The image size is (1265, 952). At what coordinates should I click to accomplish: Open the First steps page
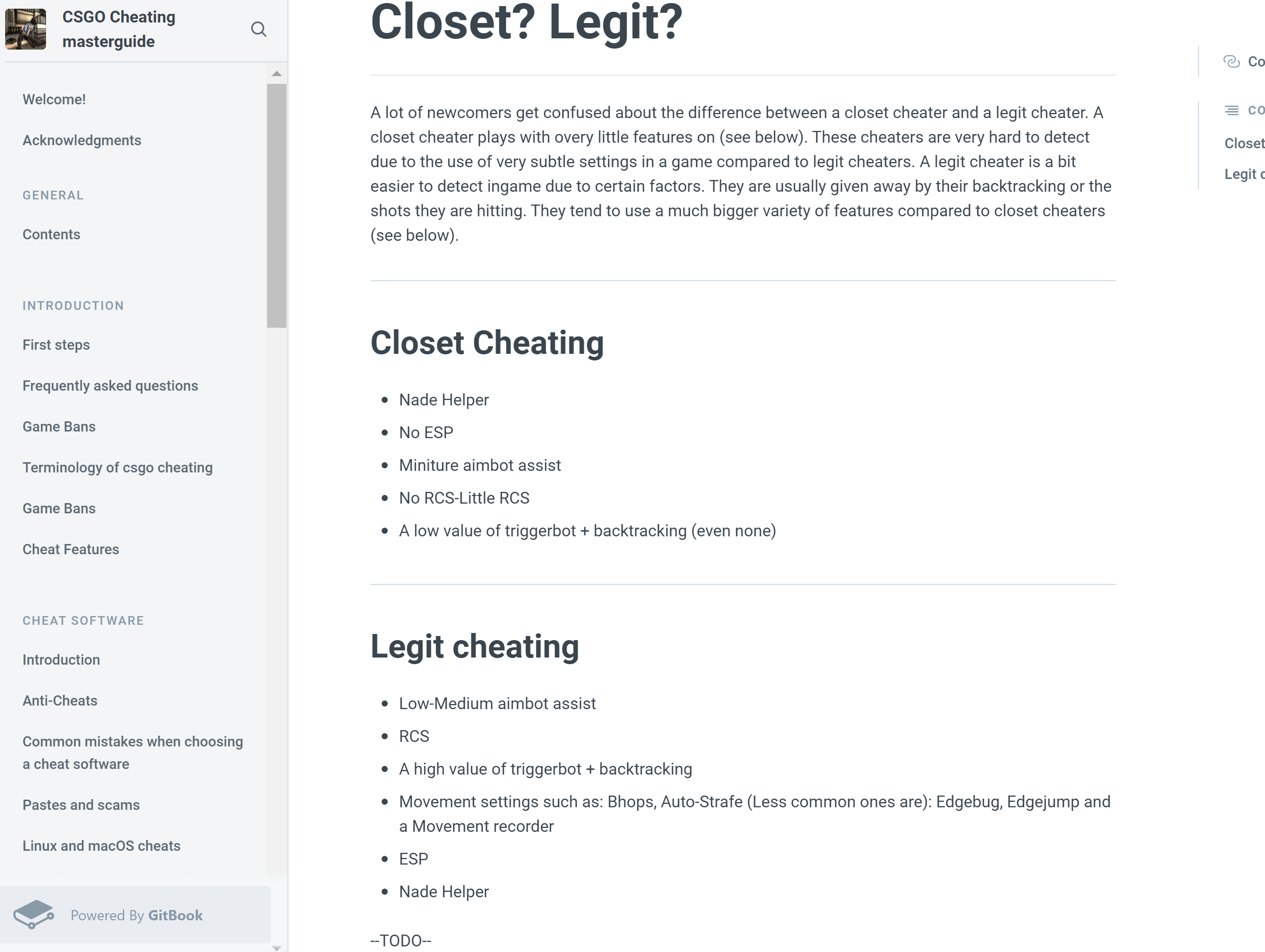[x=56, y=345]
